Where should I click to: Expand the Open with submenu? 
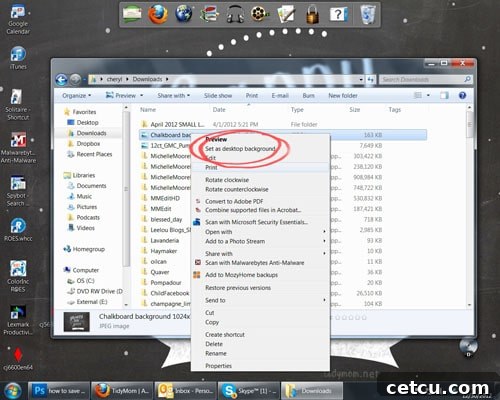pos(260,232)
